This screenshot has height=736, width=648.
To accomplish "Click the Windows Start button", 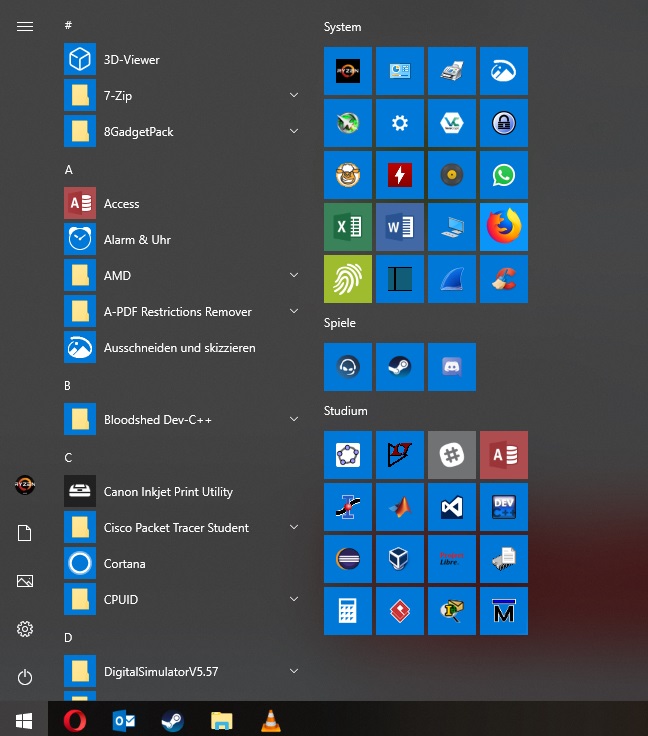I will coord(24,720).
